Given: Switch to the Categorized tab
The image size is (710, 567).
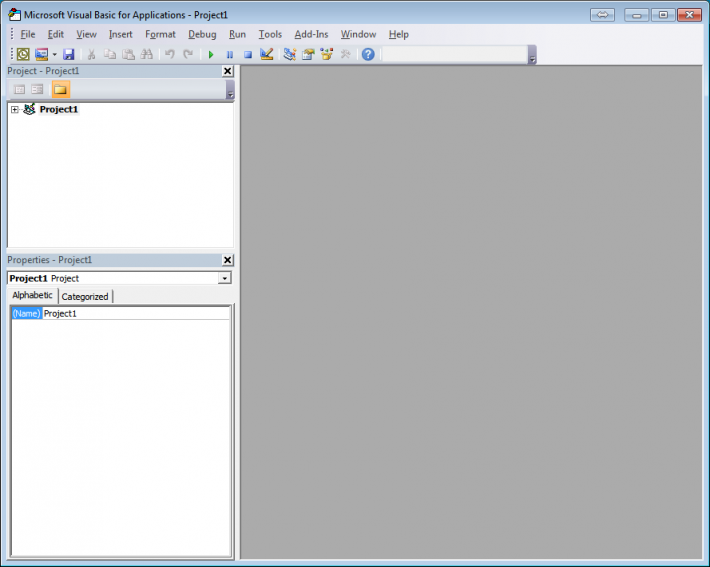Looking at the screenshot, I should coord(85,297).
